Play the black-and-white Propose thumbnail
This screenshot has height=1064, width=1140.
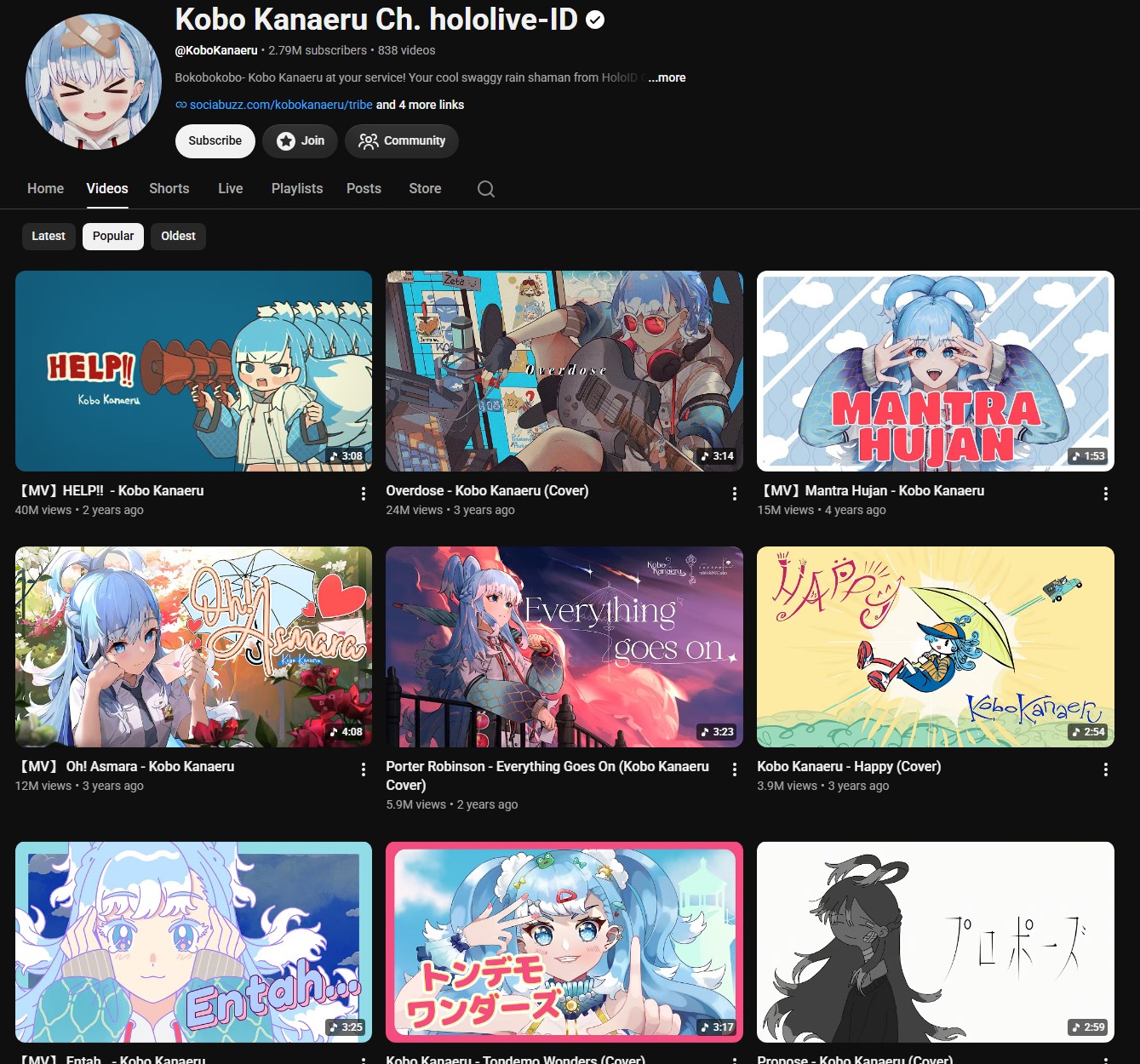pos(936,942)
